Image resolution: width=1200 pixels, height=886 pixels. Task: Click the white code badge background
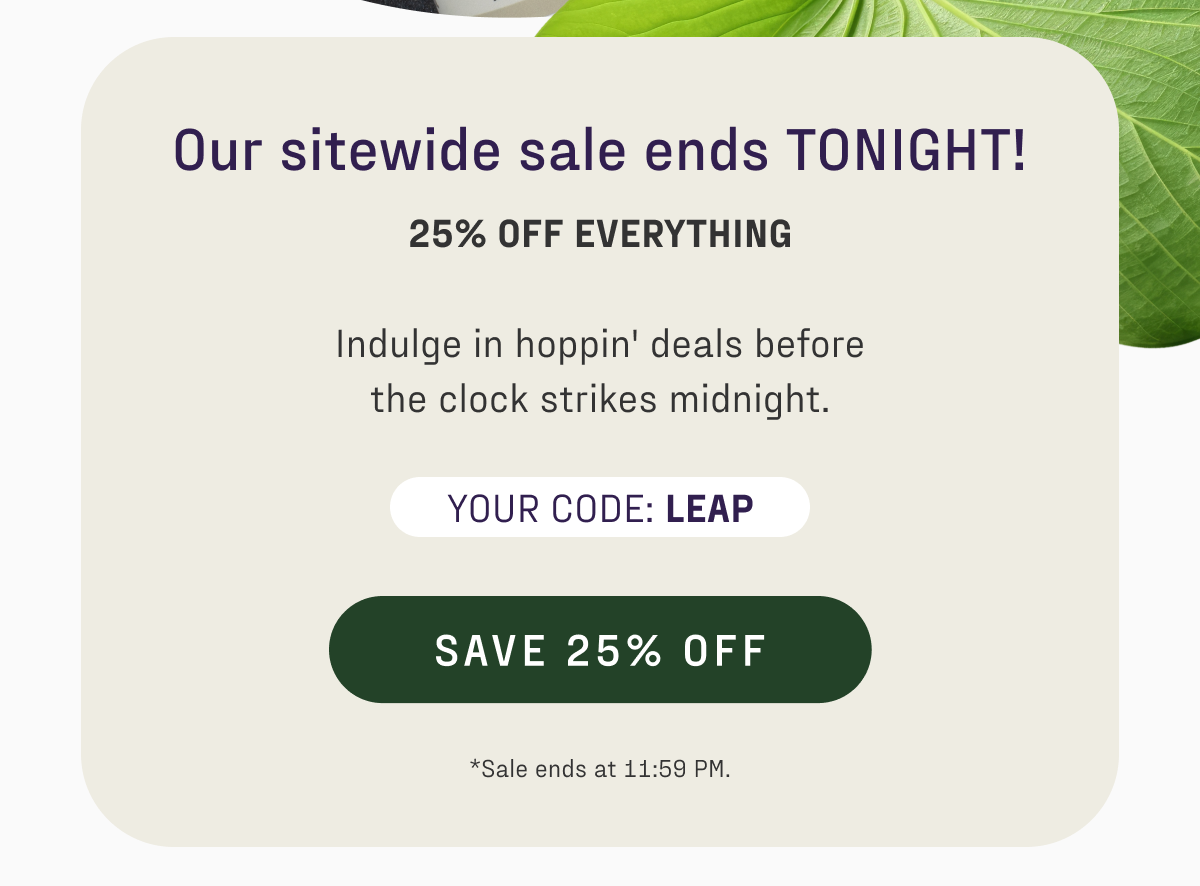coord(430,507)
